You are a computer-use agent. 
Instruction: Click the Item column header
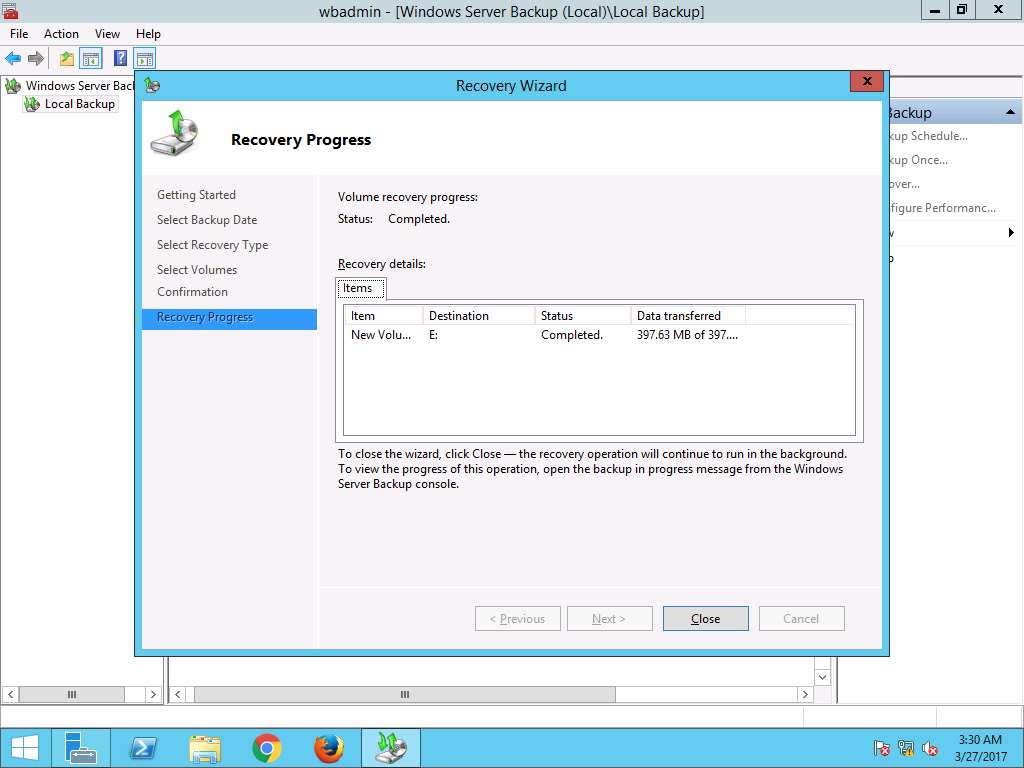click(x=383, y=315)
